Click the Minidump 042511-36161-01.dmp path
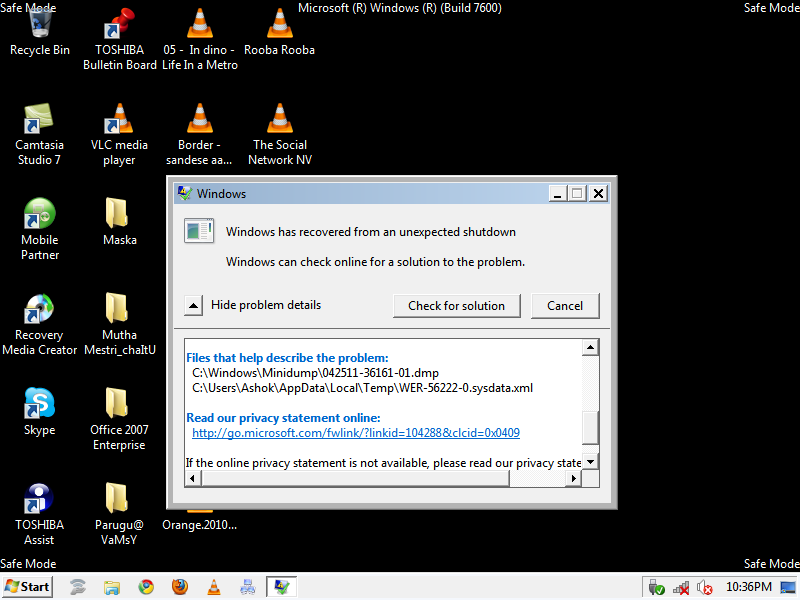This screenshot has width=800, height=600. [315, 373]
